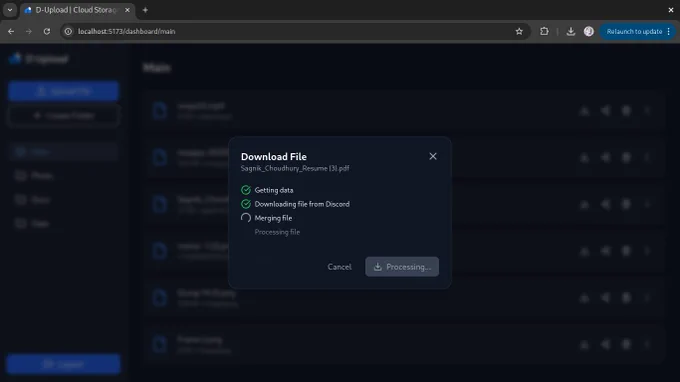Go back in browser history

pyautogui.click(x=11, y=31)
